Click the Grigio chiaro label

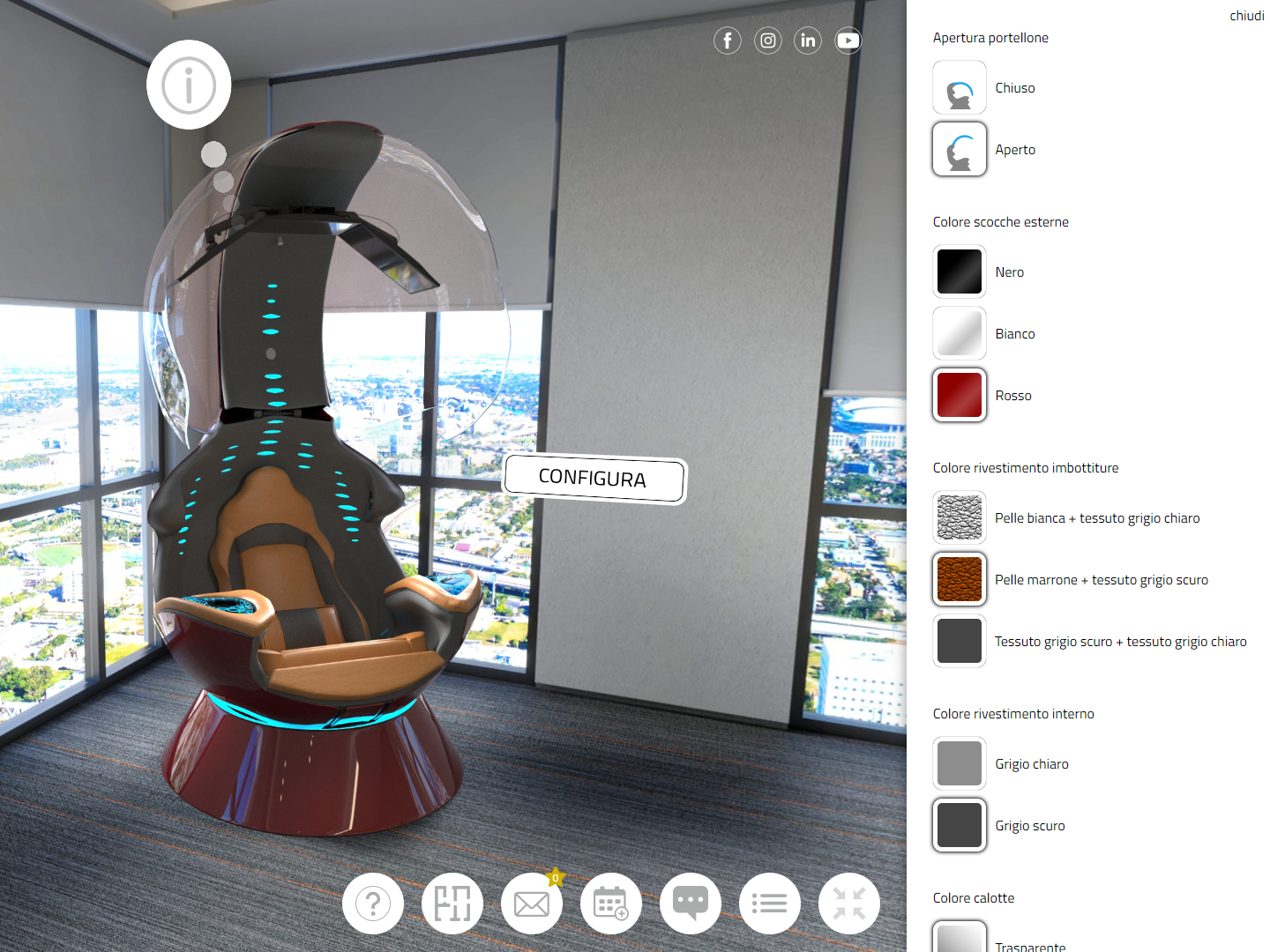click(1032, 764)
